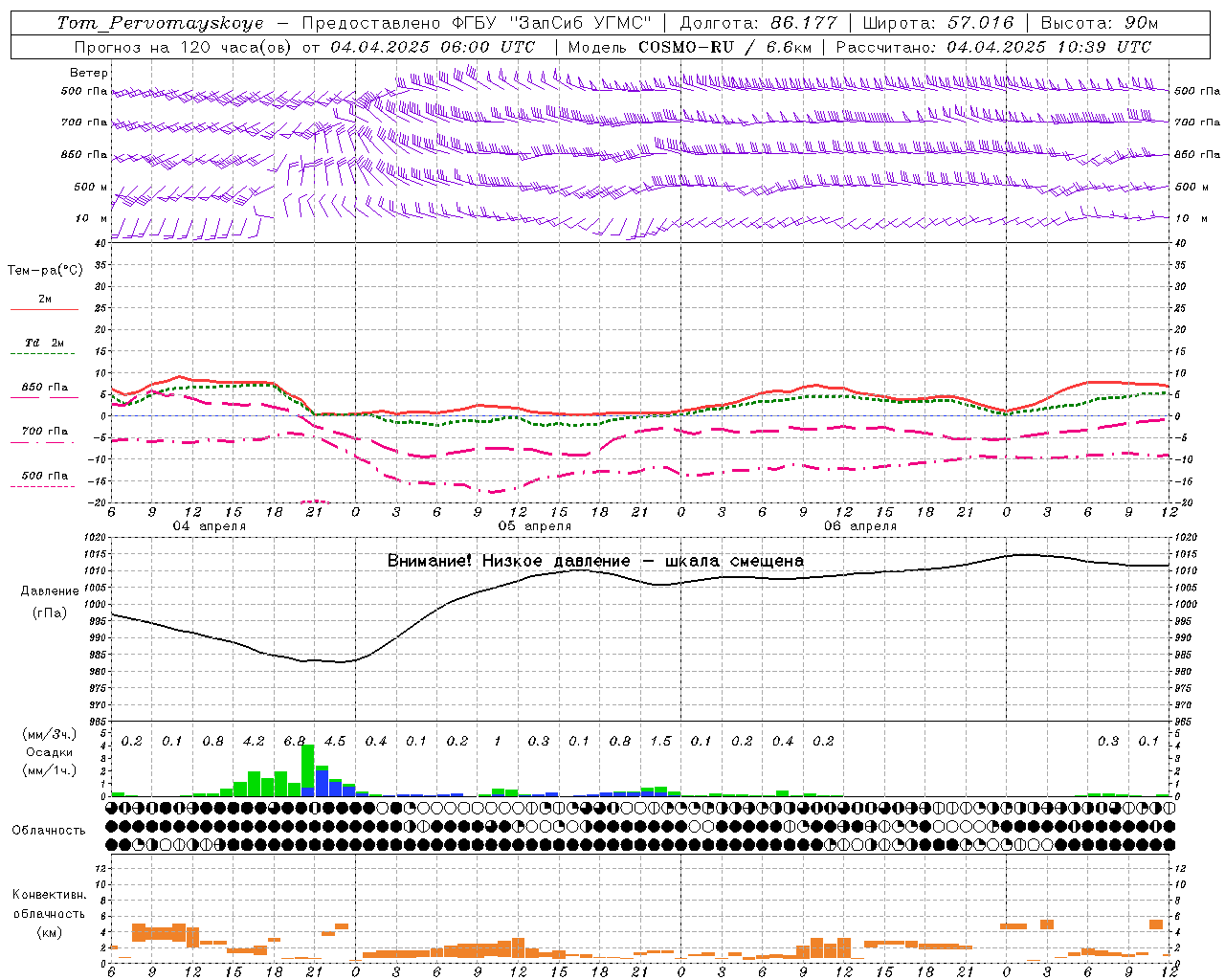Screen dimensions: 1225x980
Task: Click the low pressure warning Внимание! Низкое давление
Action: tap(508, 561)
